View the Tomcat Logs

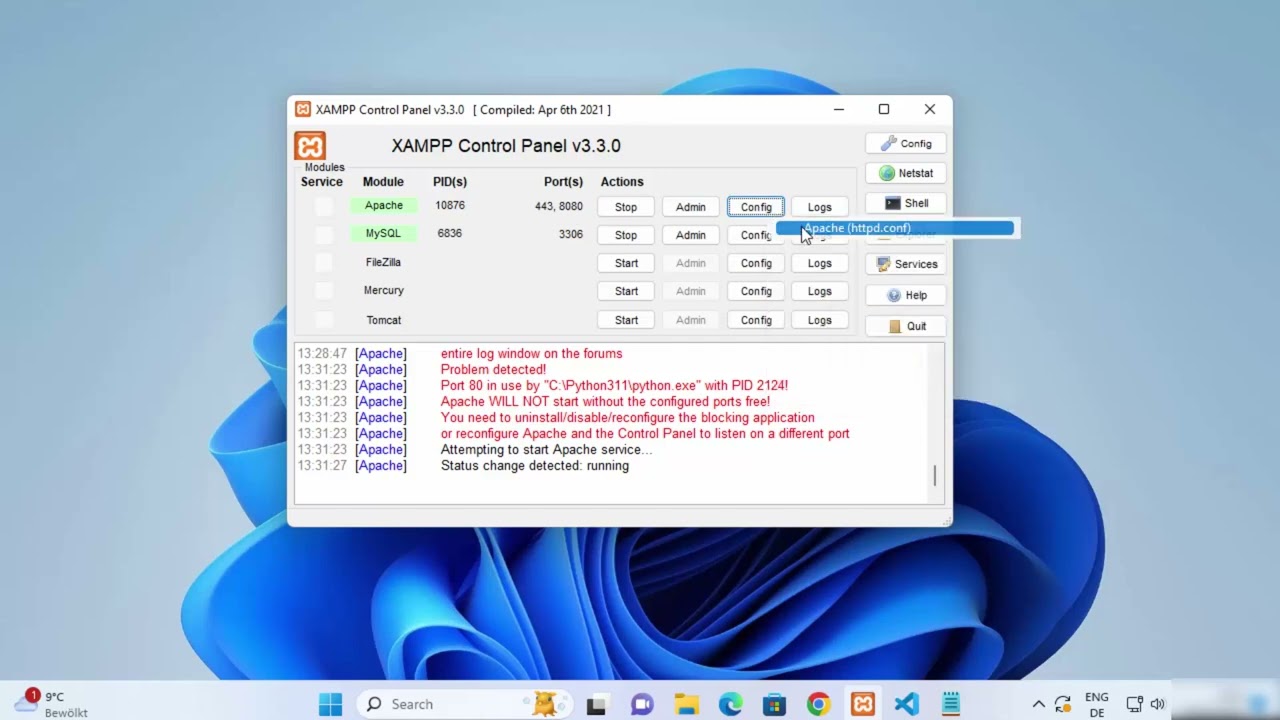[x=819, y=320]
